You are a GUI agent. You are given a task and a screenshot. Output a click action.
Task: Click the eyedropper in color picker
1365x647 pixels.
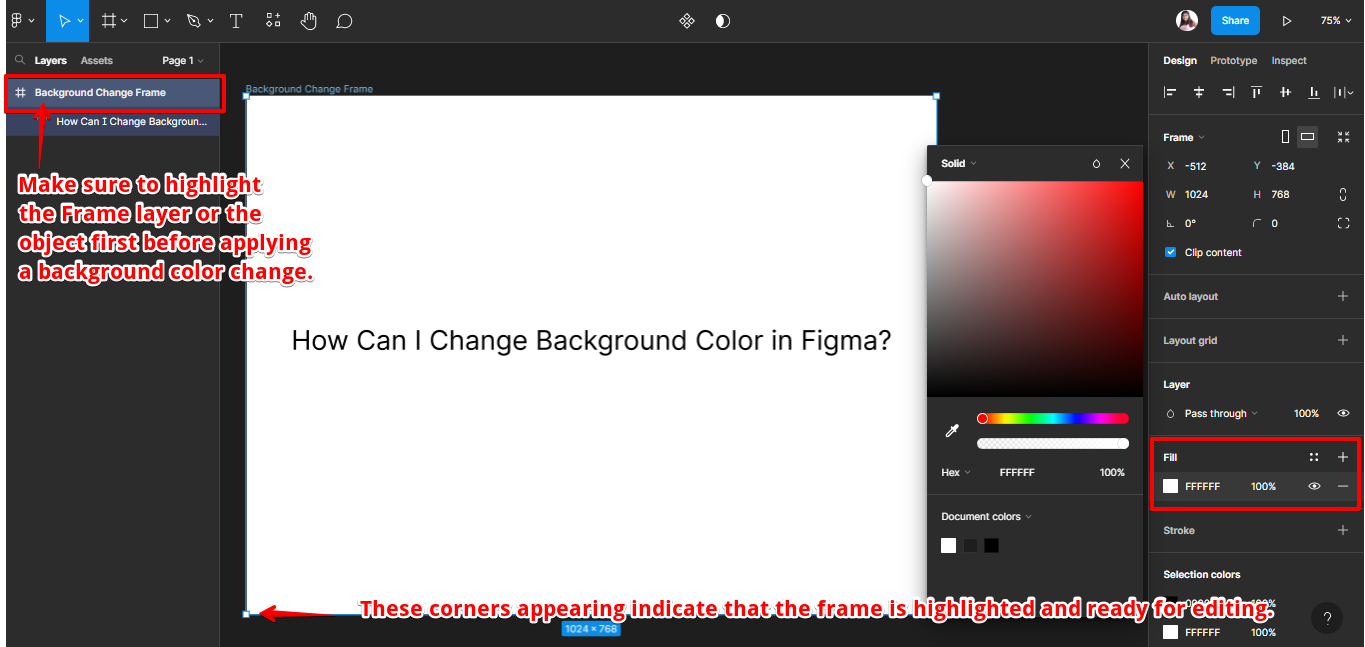[x=952, y=431]
